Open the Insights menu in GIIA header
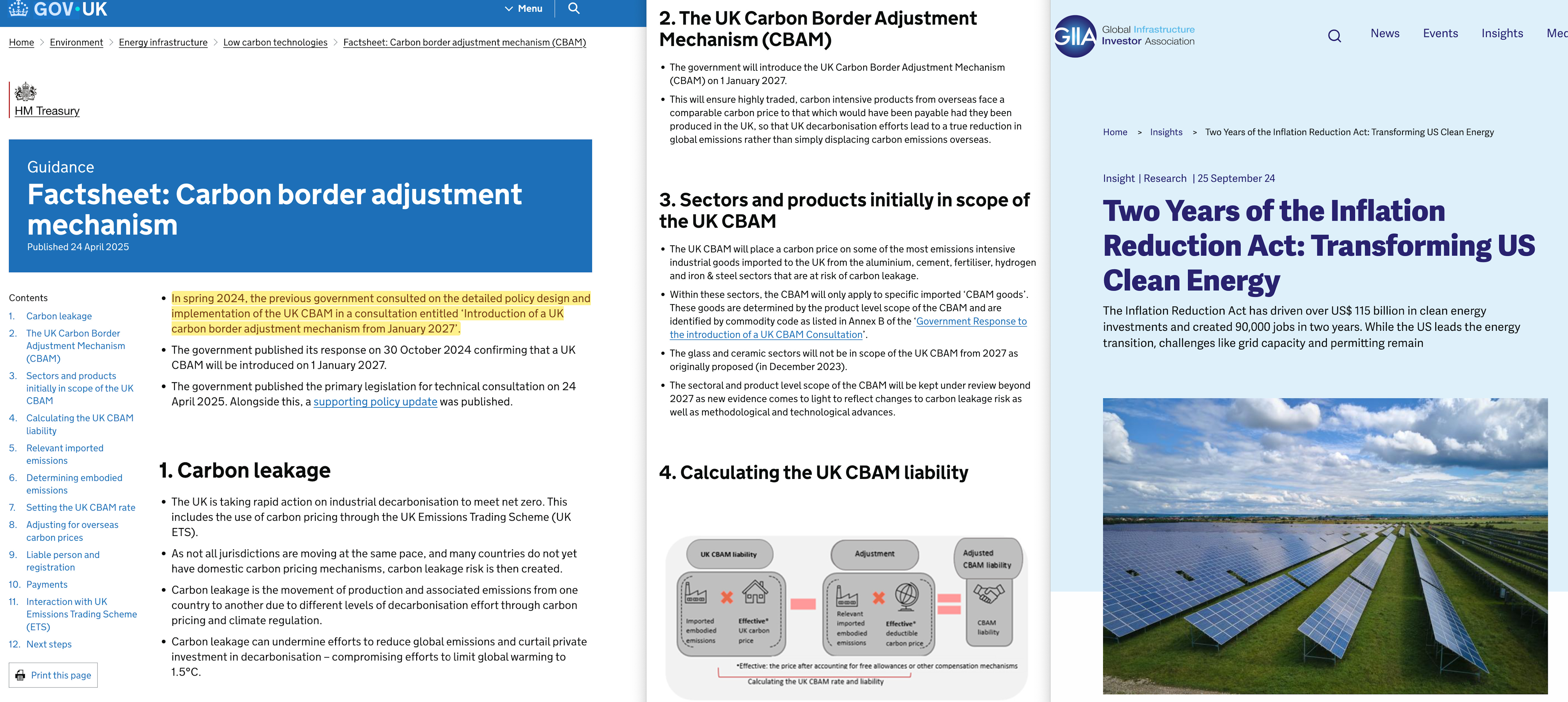 click(1502, 34)
